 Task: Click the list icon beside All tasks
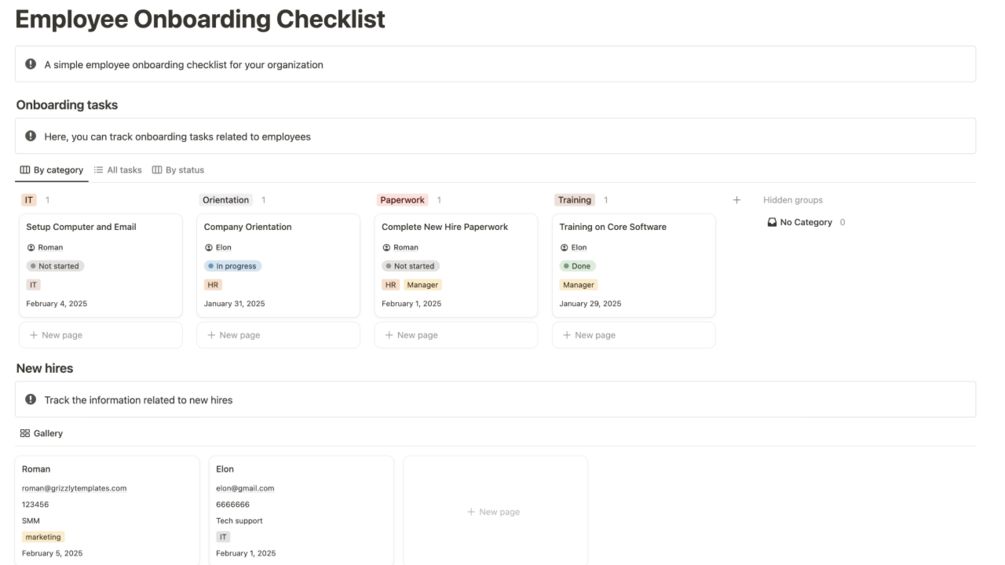coord(99,170)
